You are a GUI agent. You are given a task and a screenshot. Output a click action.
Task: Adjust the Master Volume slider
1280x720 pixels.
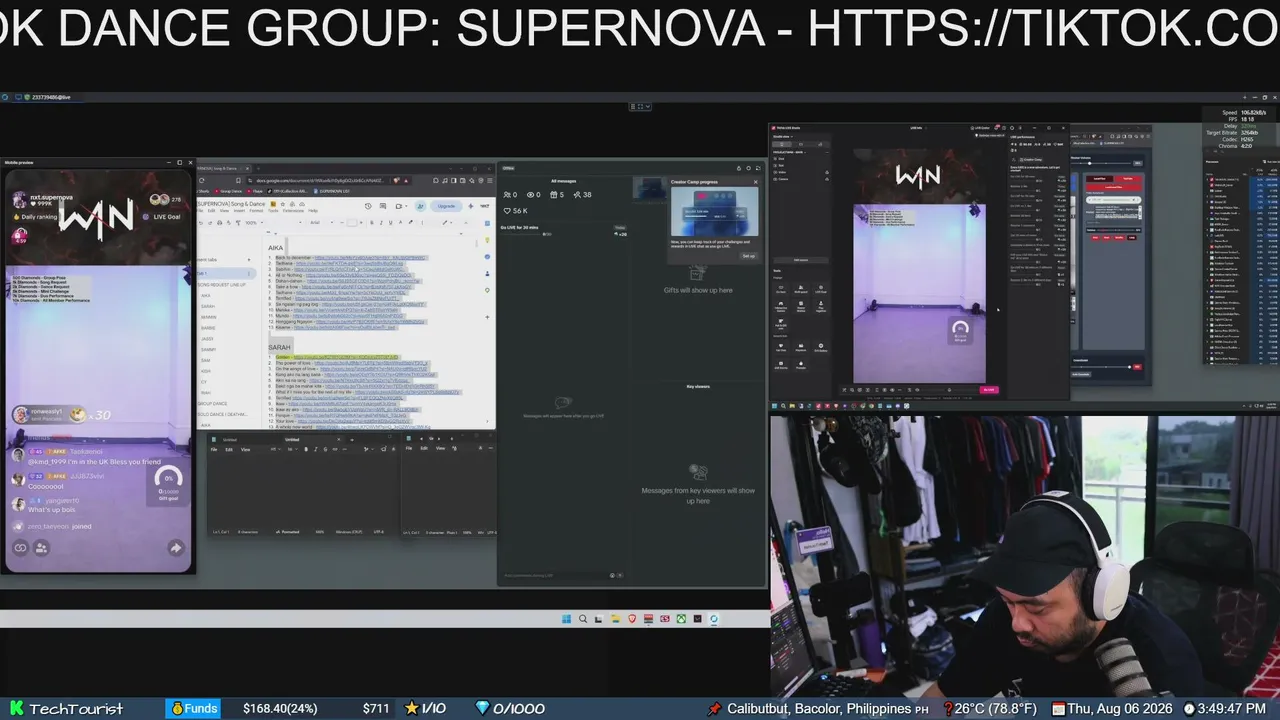(1101, 163)
